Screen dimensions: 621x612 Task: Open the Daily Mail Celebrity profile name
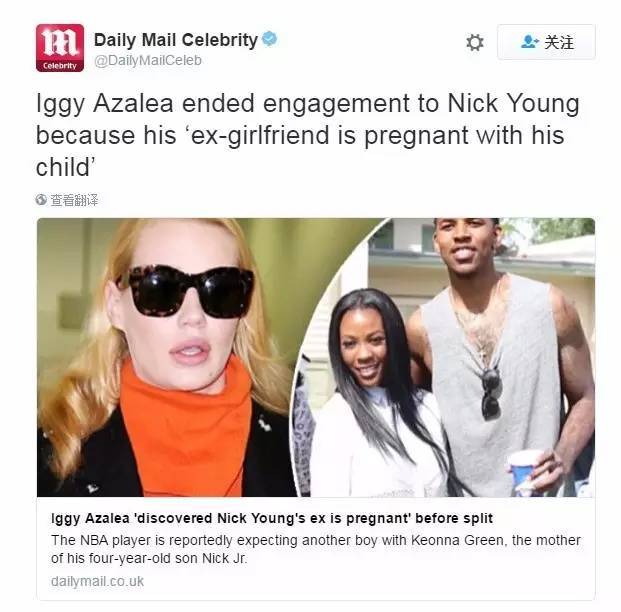tap(176, 40)
